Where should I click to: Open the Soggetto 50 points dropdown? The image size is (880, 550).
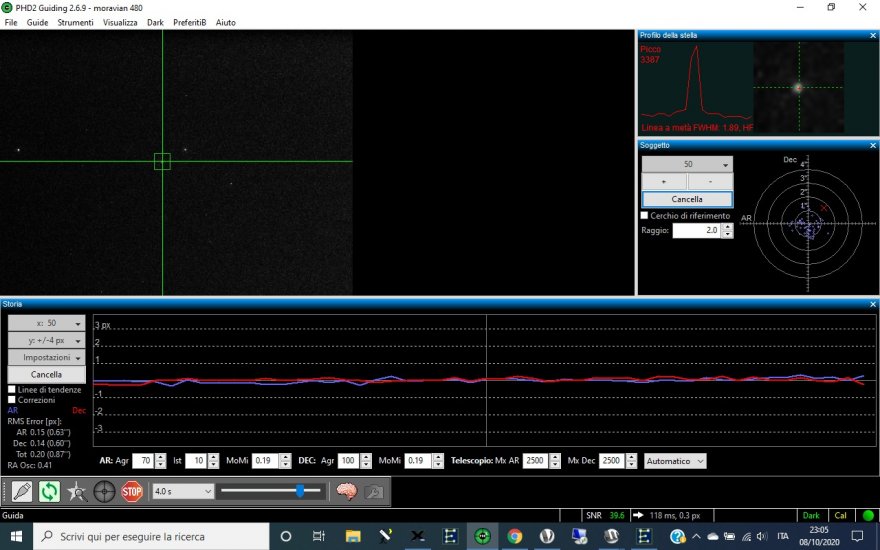click(688, 164)
